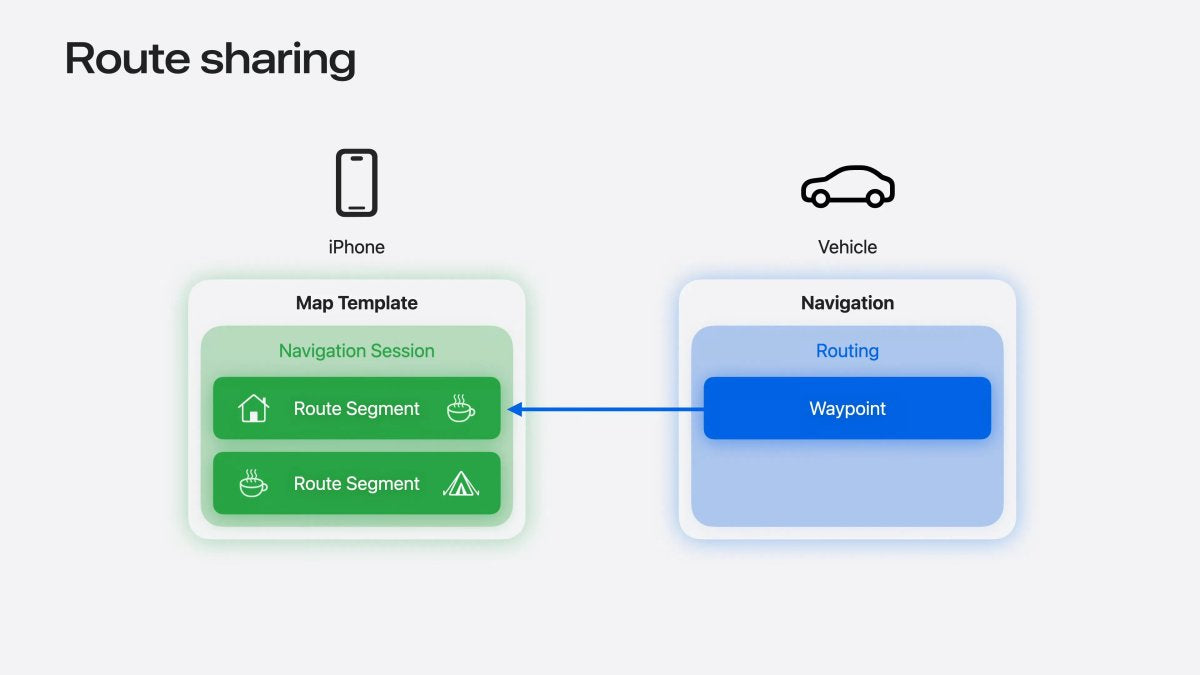Click the tent icon in second Route Segment
The image size is (1200, 675).
coord(460,484)
